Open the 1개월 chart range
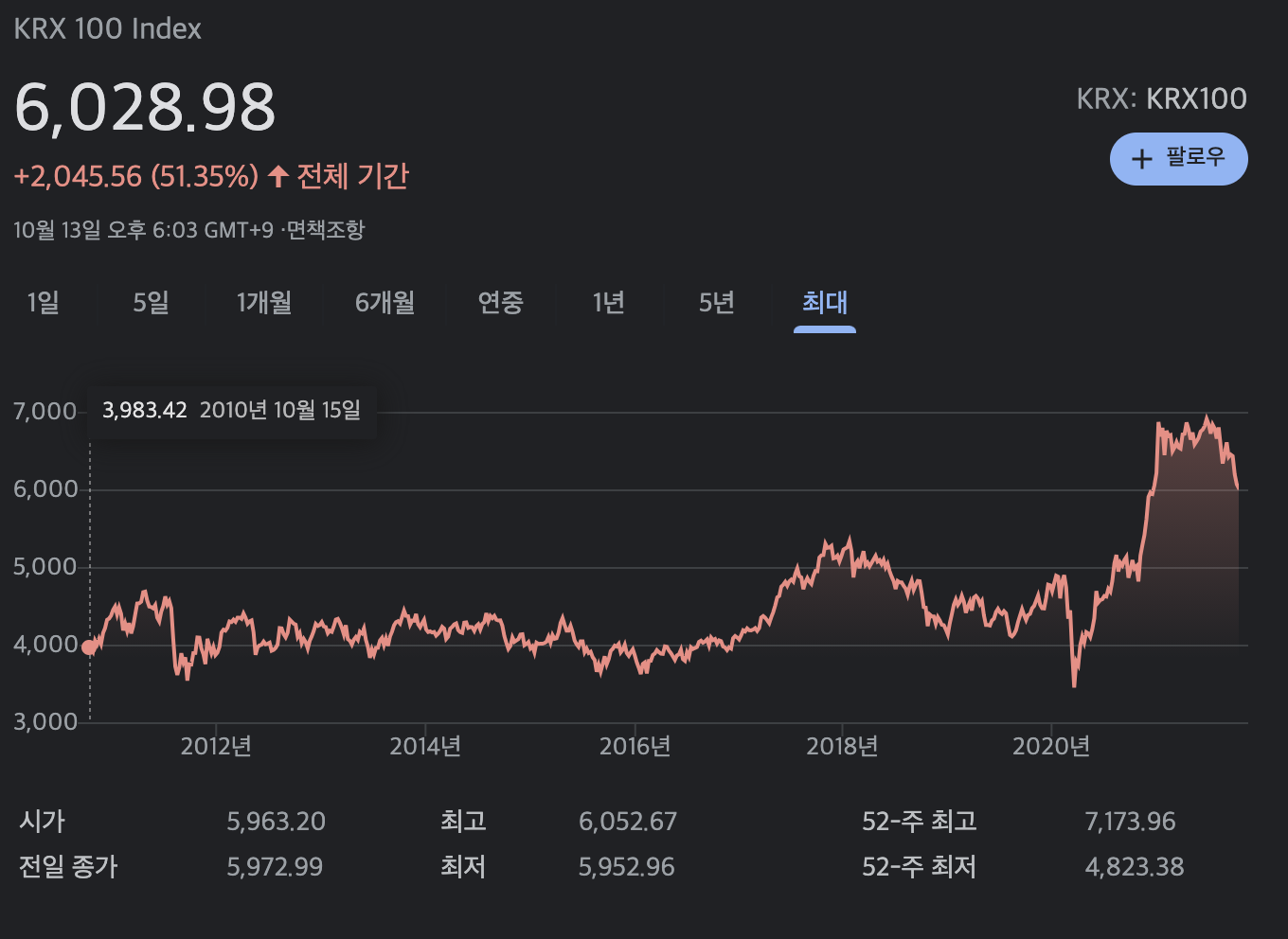 click(x=264, y=303)
